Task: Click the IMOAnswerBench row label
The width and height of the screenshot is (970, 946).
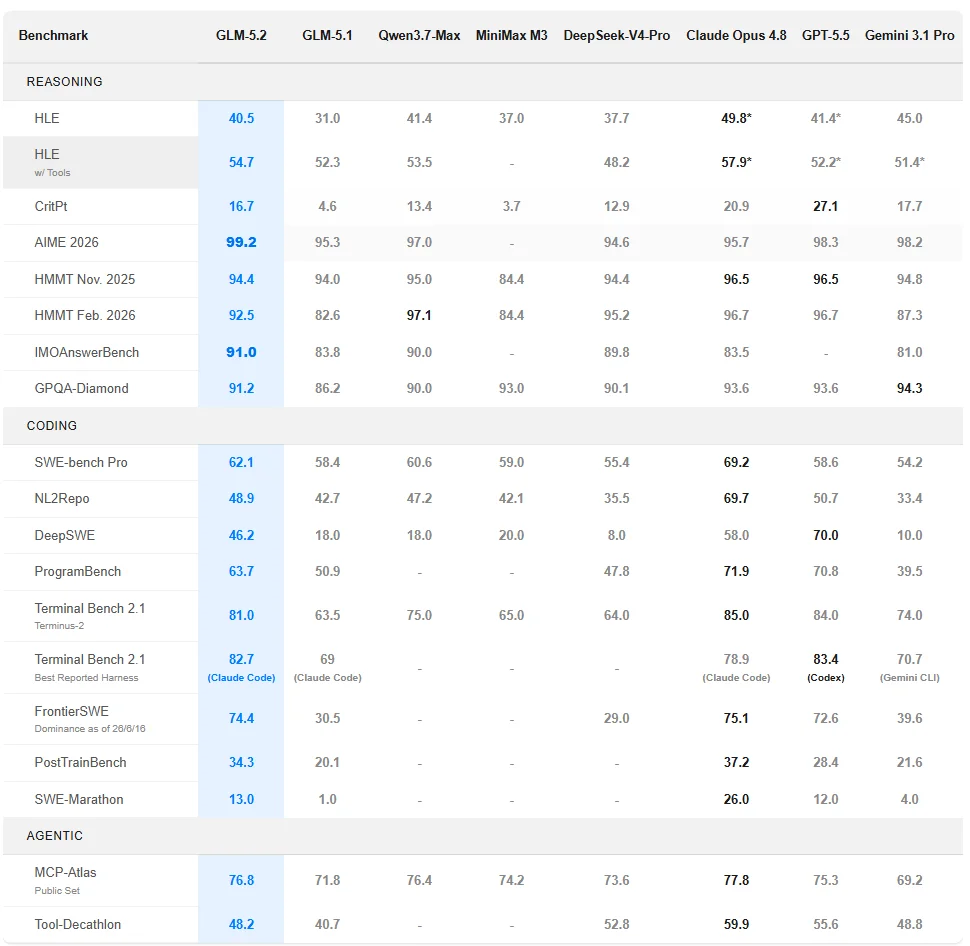Action: (x=87, y=352)
